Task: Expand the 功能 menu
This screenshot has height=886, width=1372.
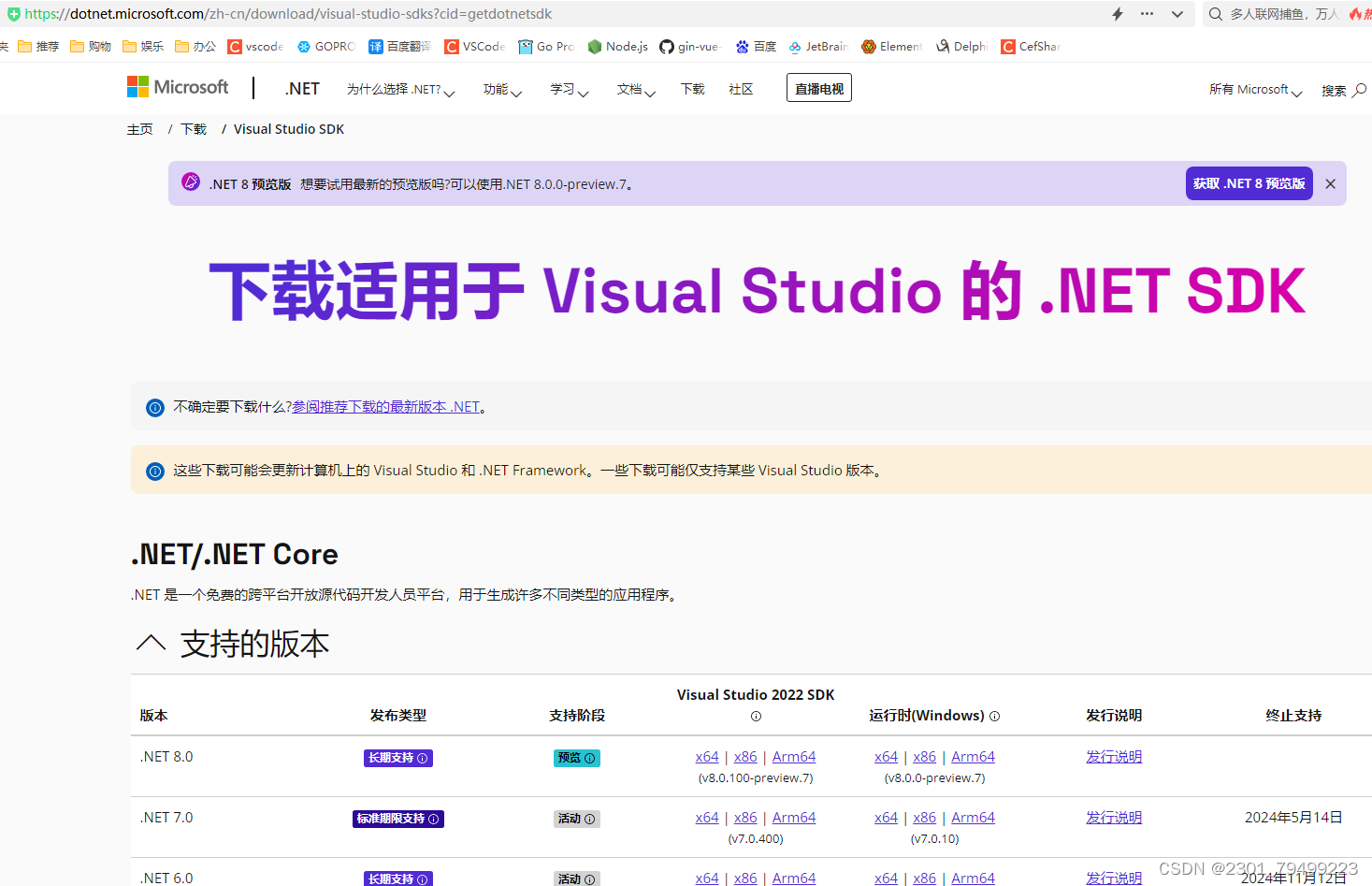Action: tap(502, 90)
